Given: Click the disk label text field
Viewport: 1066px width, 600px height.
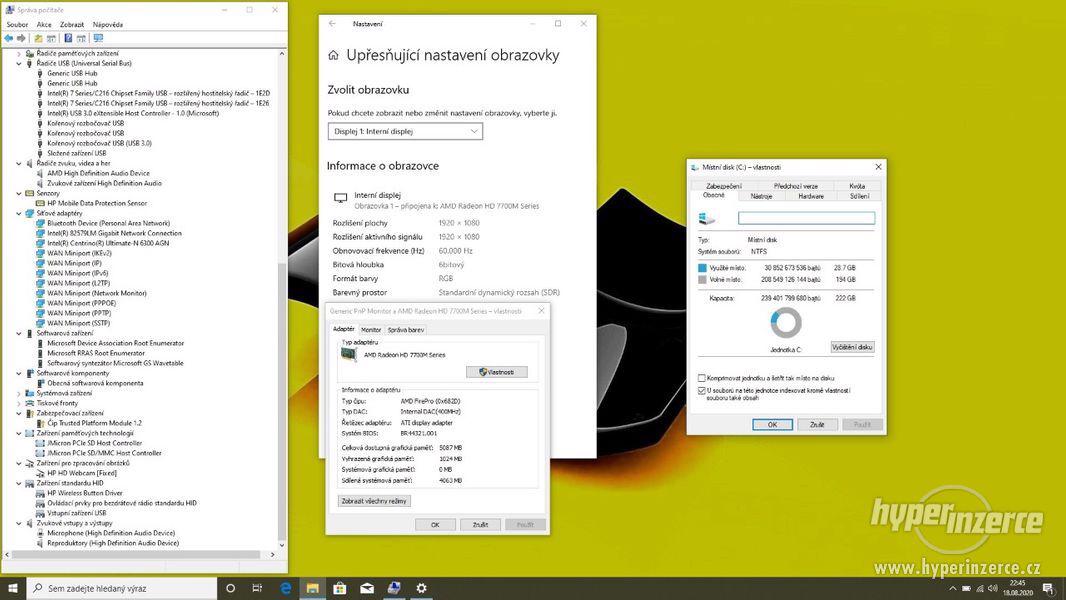Looking at the screenshot, I should click(806, 218).
